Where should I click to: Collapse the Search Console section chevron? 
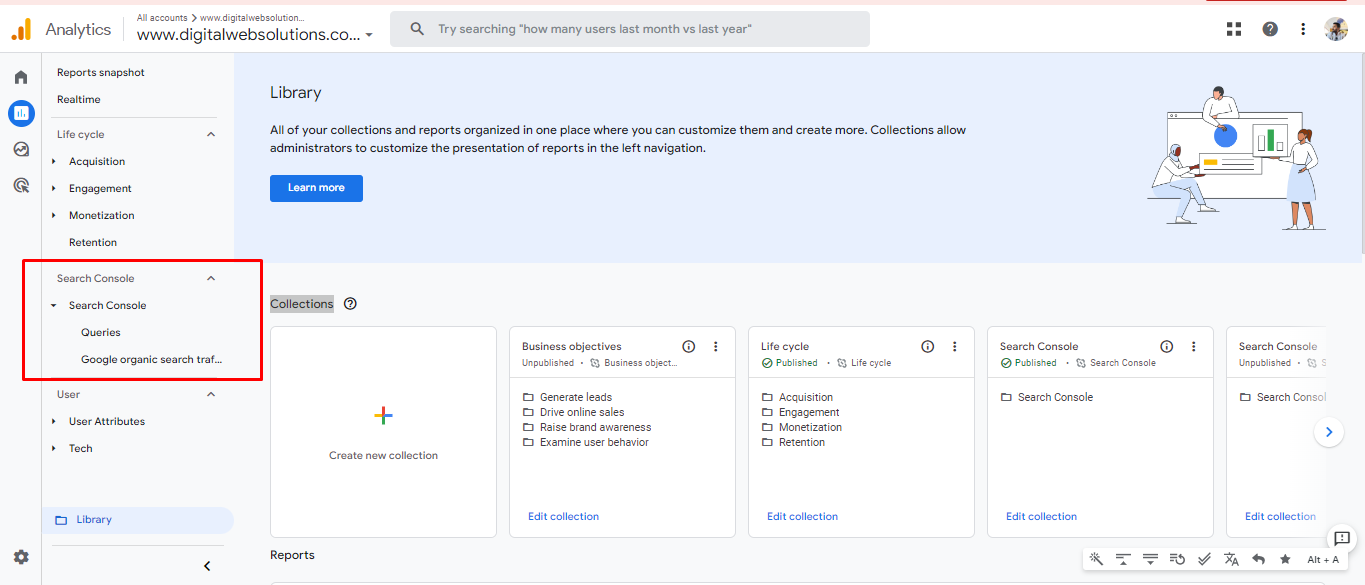(x=211, y=278)
